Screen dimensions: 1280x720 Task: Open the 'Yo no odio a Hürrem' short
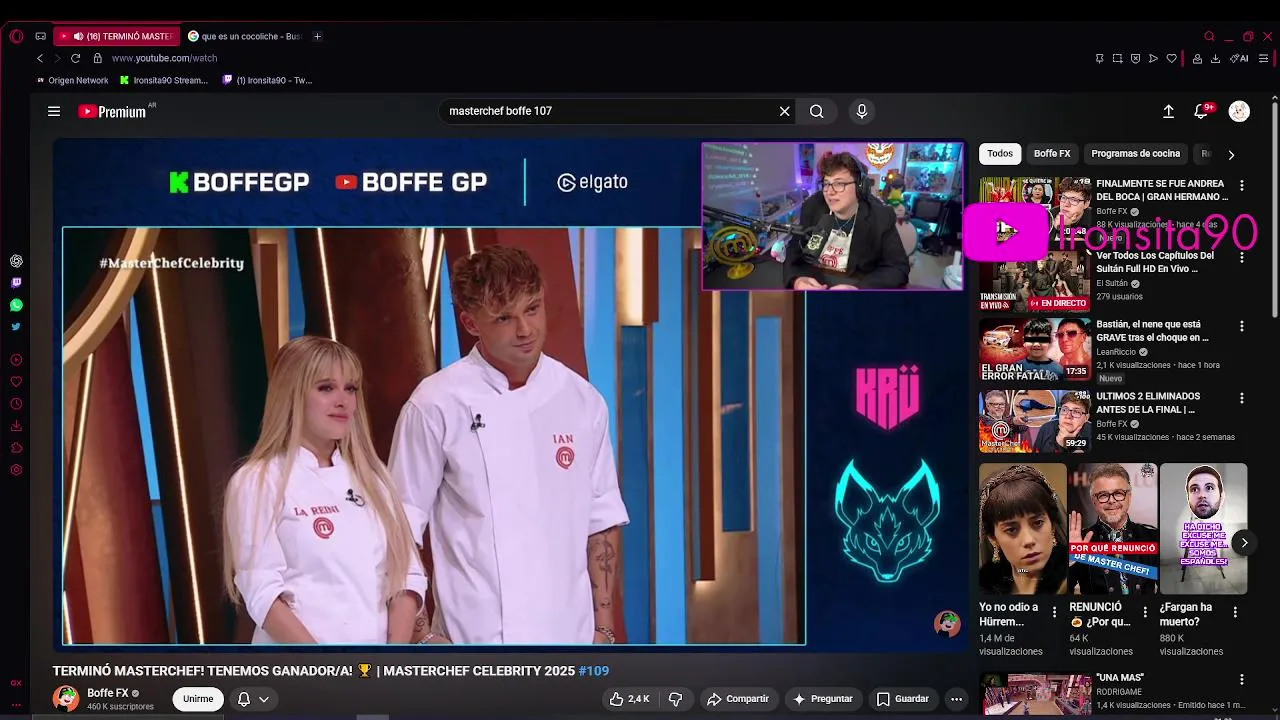1022,529
